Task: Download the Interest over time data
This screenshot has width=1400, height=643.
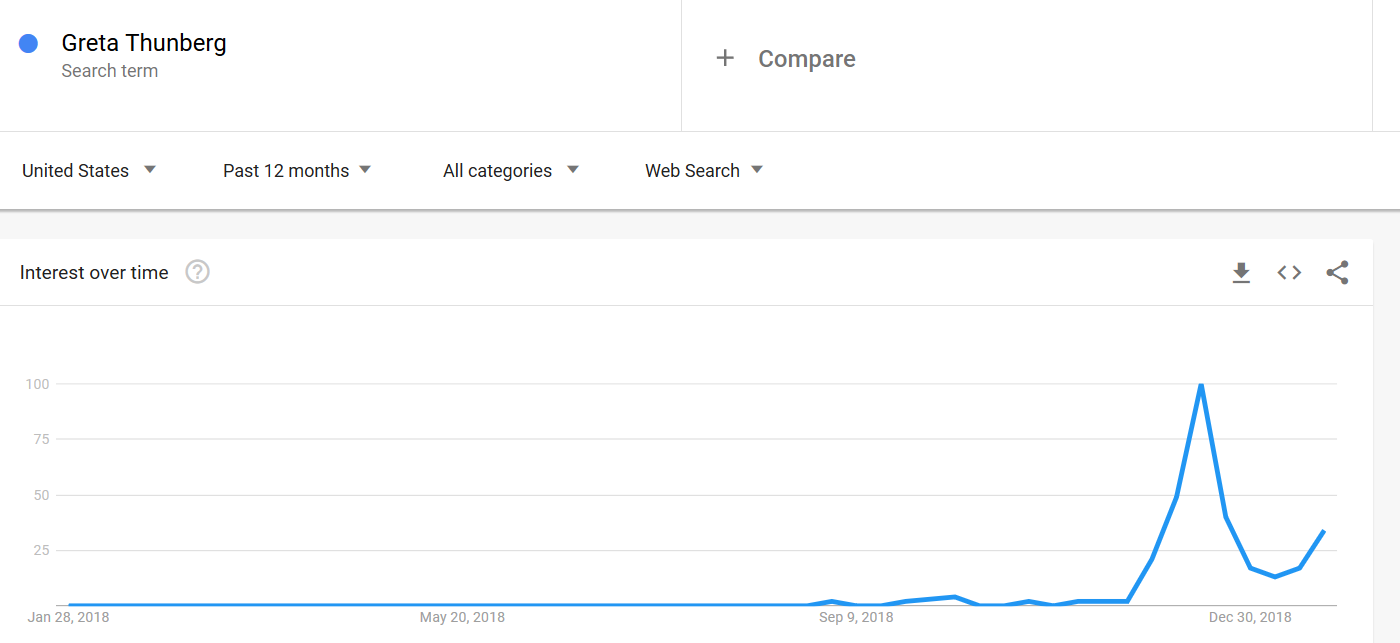Action: [x=1241, y=273]
